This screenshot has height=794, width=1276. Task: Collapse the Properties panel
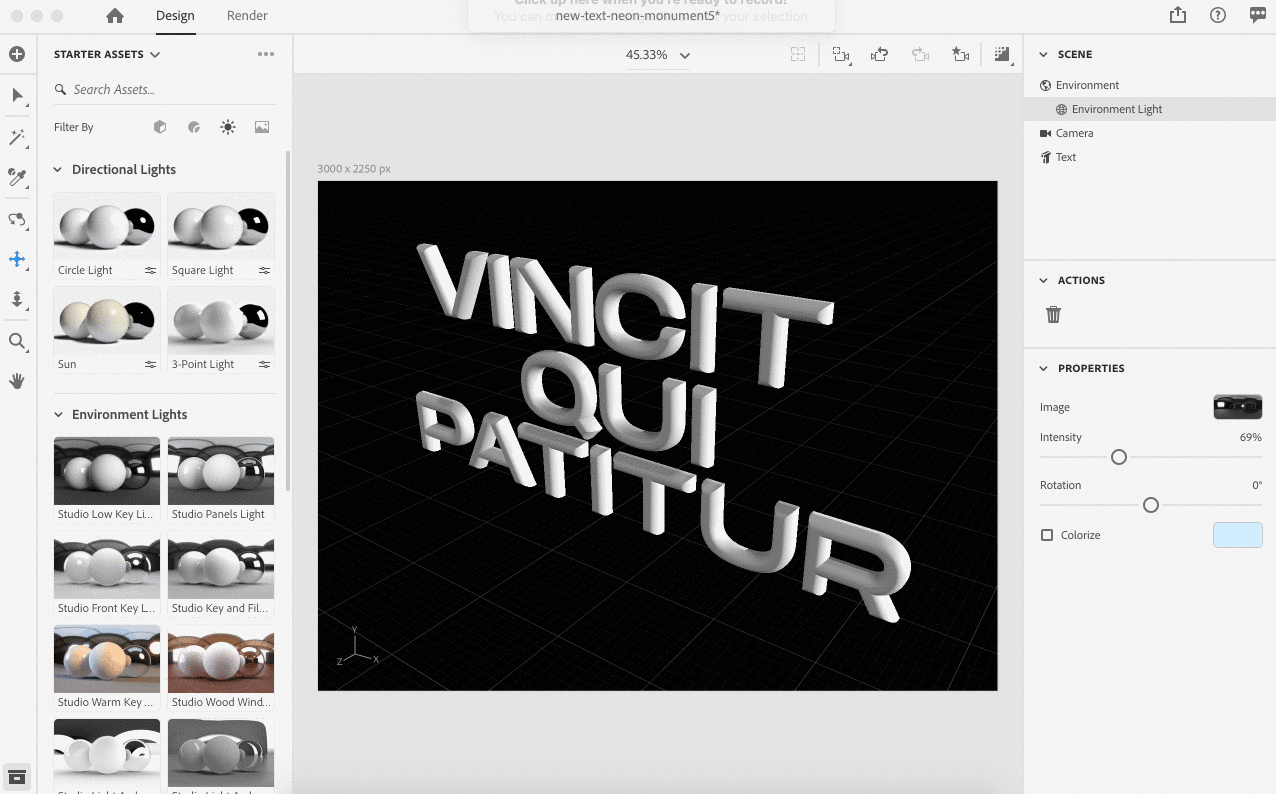[x=1044, y=368]
